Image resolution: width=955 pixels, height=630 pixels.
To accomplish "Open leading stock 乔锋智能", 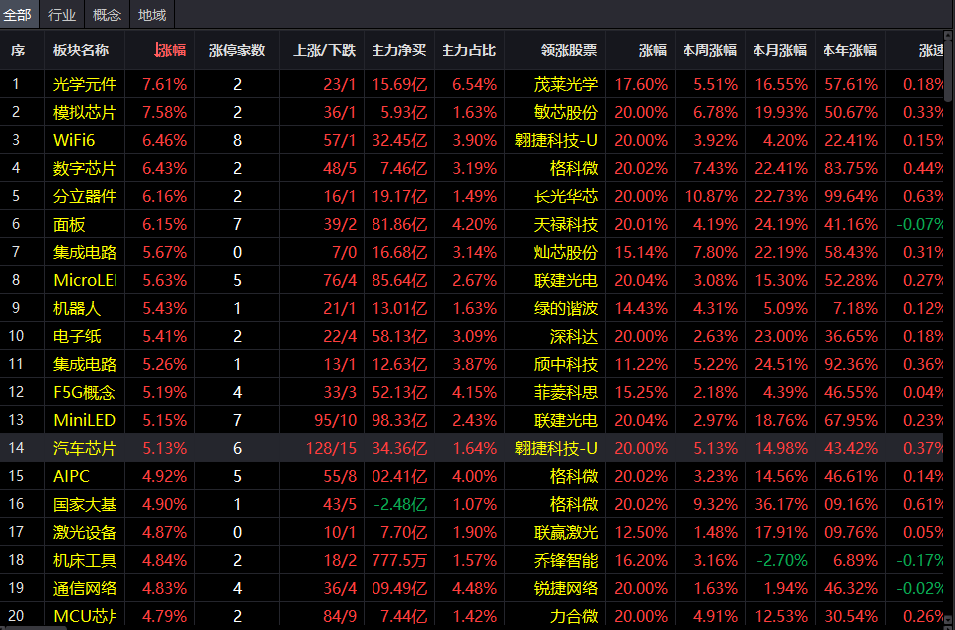I will pos(566,561).
